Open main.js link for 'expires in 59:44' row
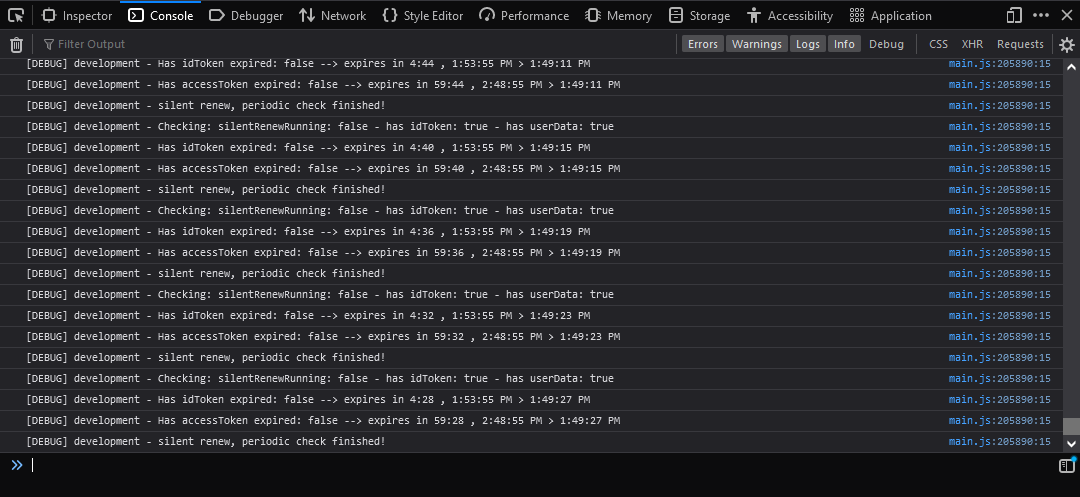 [x=999, y=85]
